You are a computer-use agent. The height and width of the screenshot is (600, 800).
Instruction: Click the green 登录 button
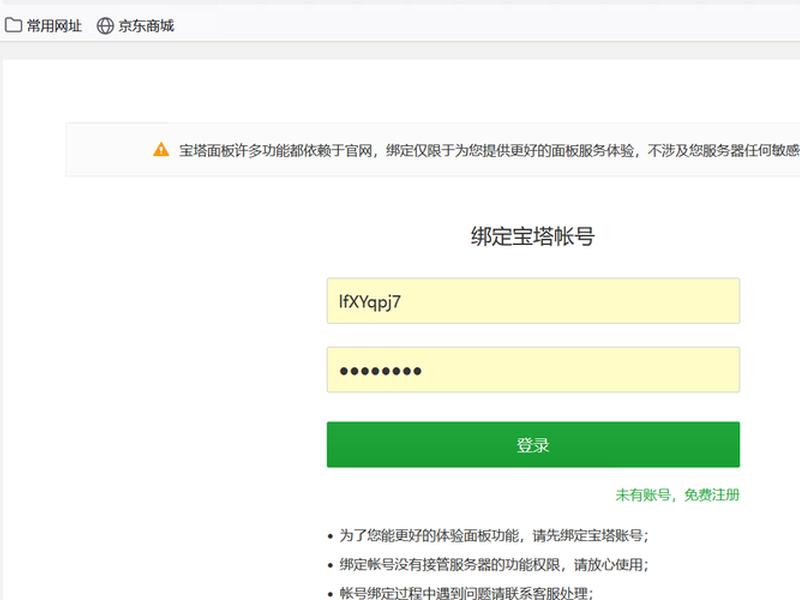533,444
